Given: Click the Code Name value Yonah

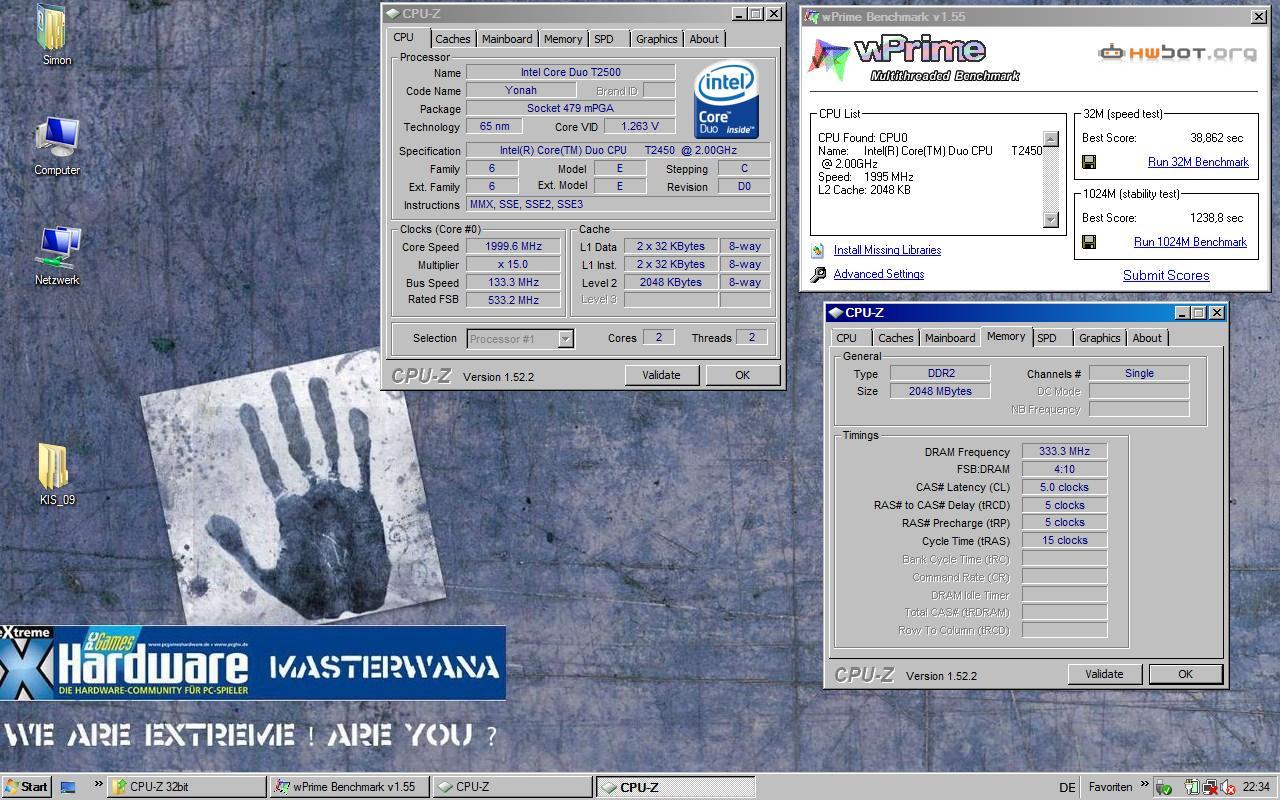Looking at the screenshot, I should click(x=520, y=91).
